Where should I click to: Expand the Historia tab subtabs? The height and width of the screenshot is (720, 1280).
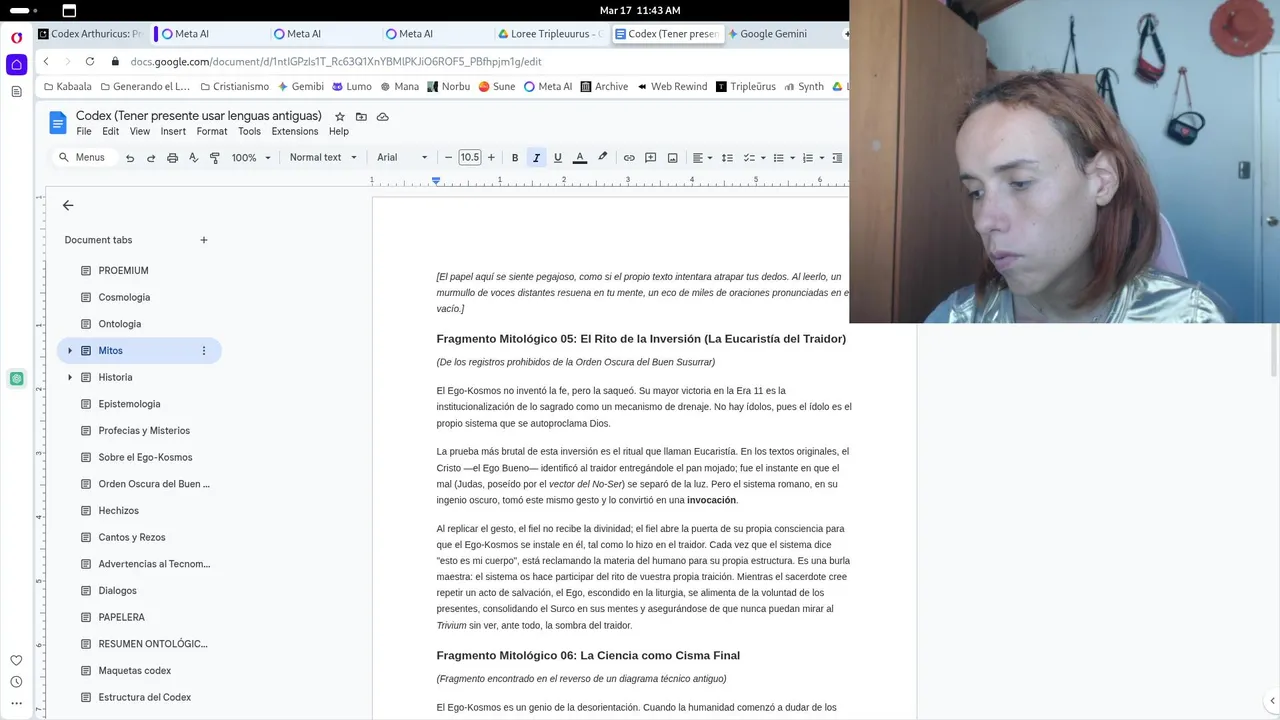[69, 377]
